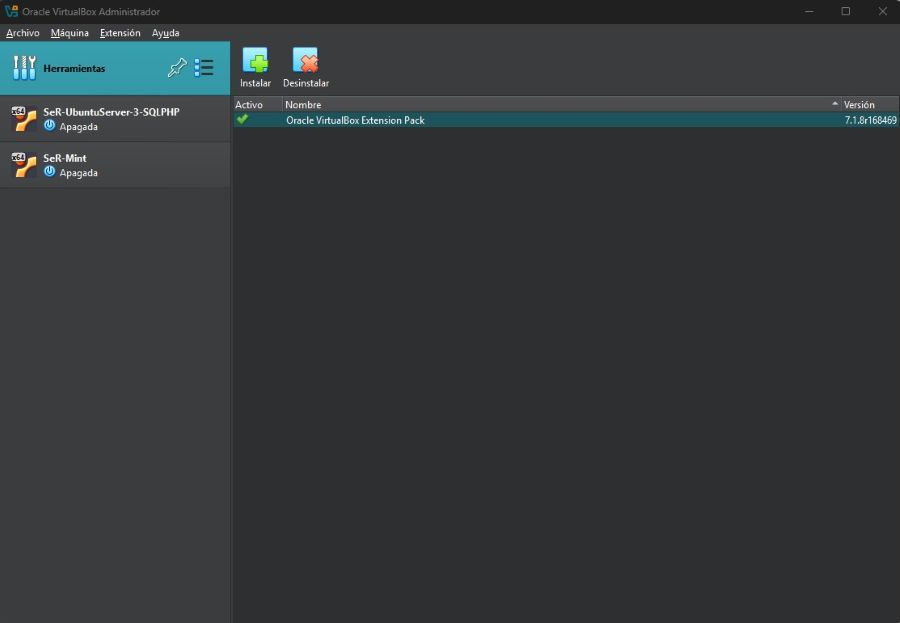Open the Ayuda menu

click(165, 33)
